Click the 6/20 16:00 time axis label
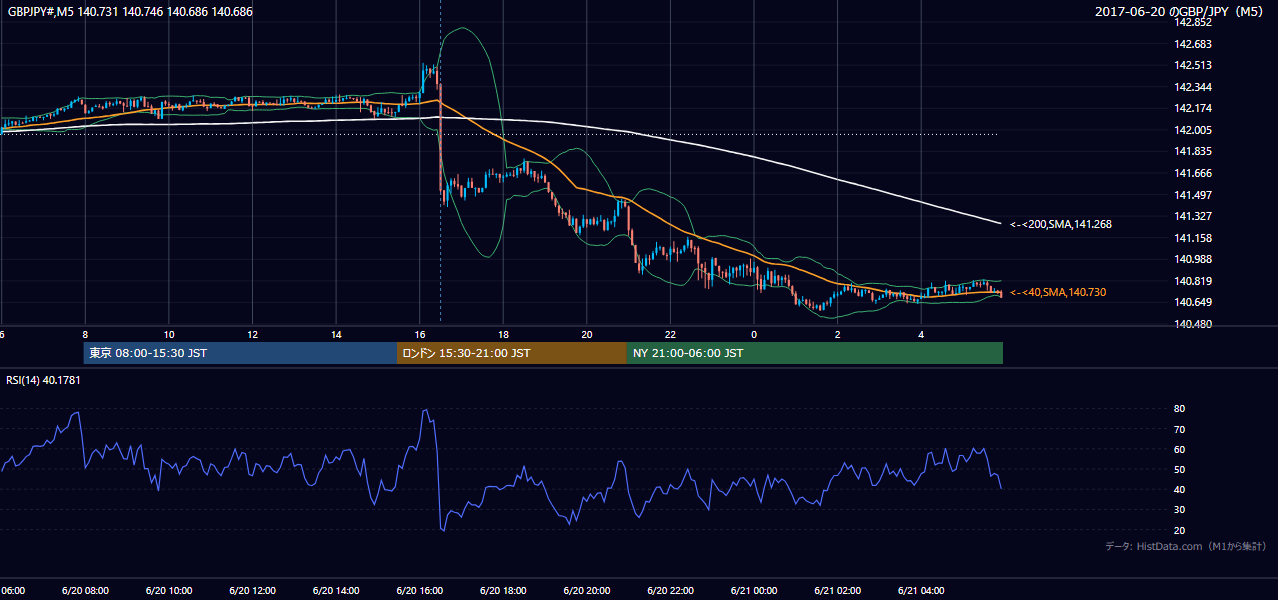Screen dimensions: 1278x600 pyautogui.click(x=419, y=591)
